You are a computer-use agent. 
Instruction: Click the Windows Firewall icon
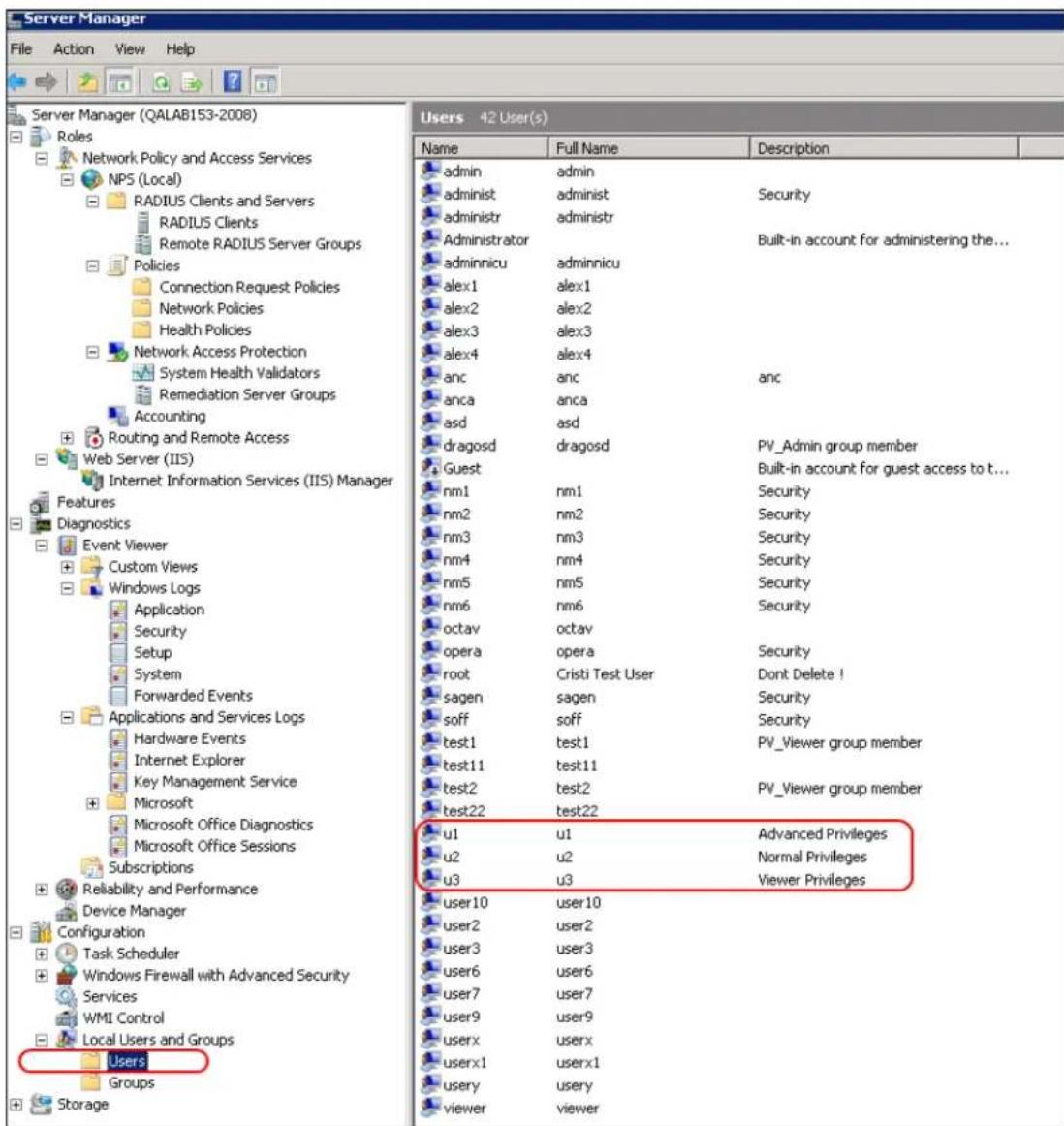[66, 975]
